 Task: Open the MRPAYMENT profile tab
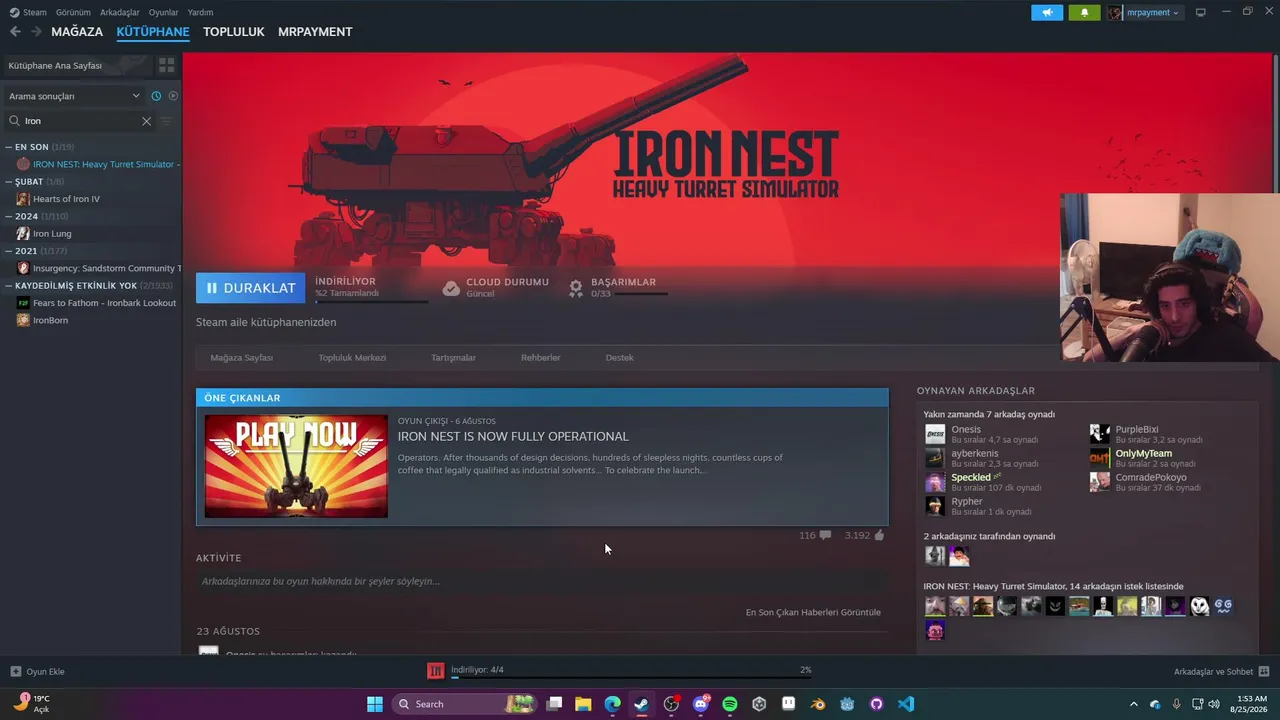pyautogui.click(x=315, y=32)
